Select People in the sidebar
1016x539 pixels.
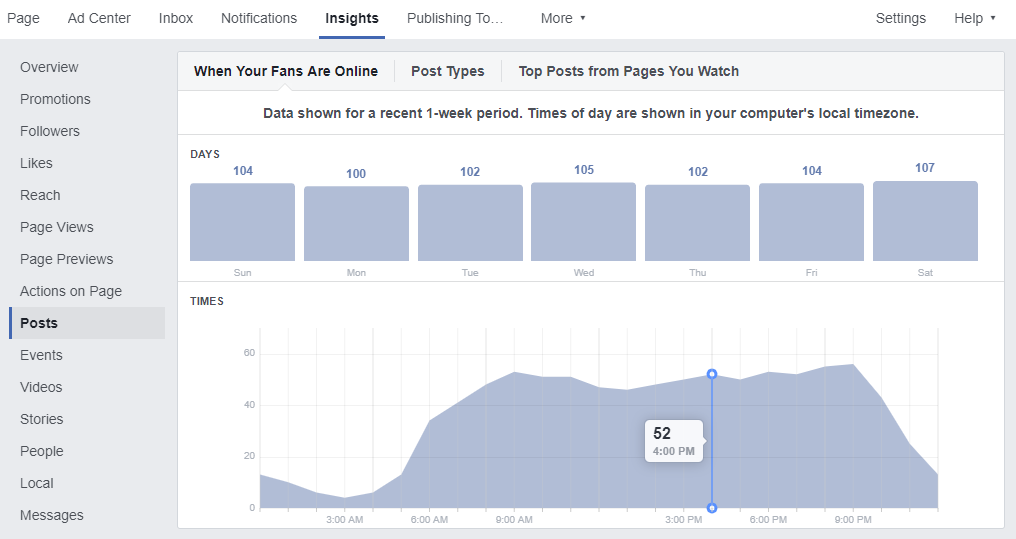[41, 452]
